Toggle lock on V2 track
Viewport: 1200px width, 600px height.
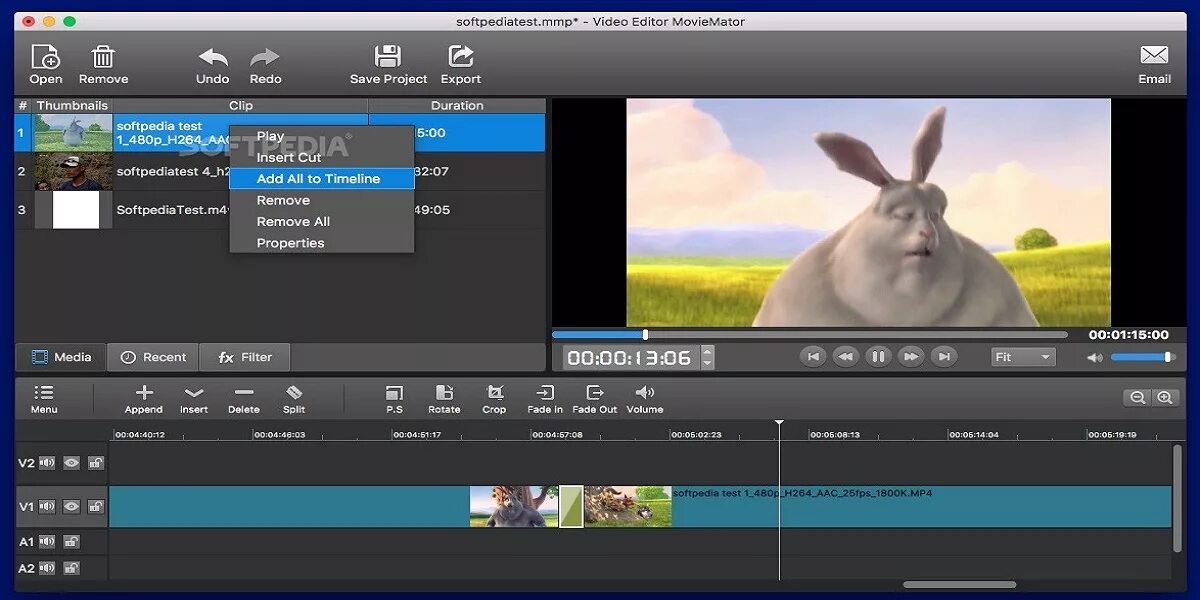(x=96, y=463)
